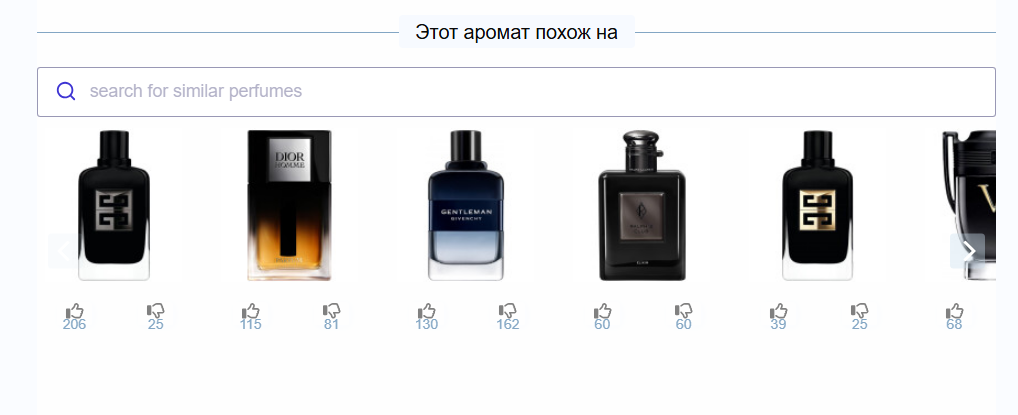Viewport: 1018px width, 415px height.
Task: Open the Dior Homme bottle thumbnail
Action: [290, 205]
